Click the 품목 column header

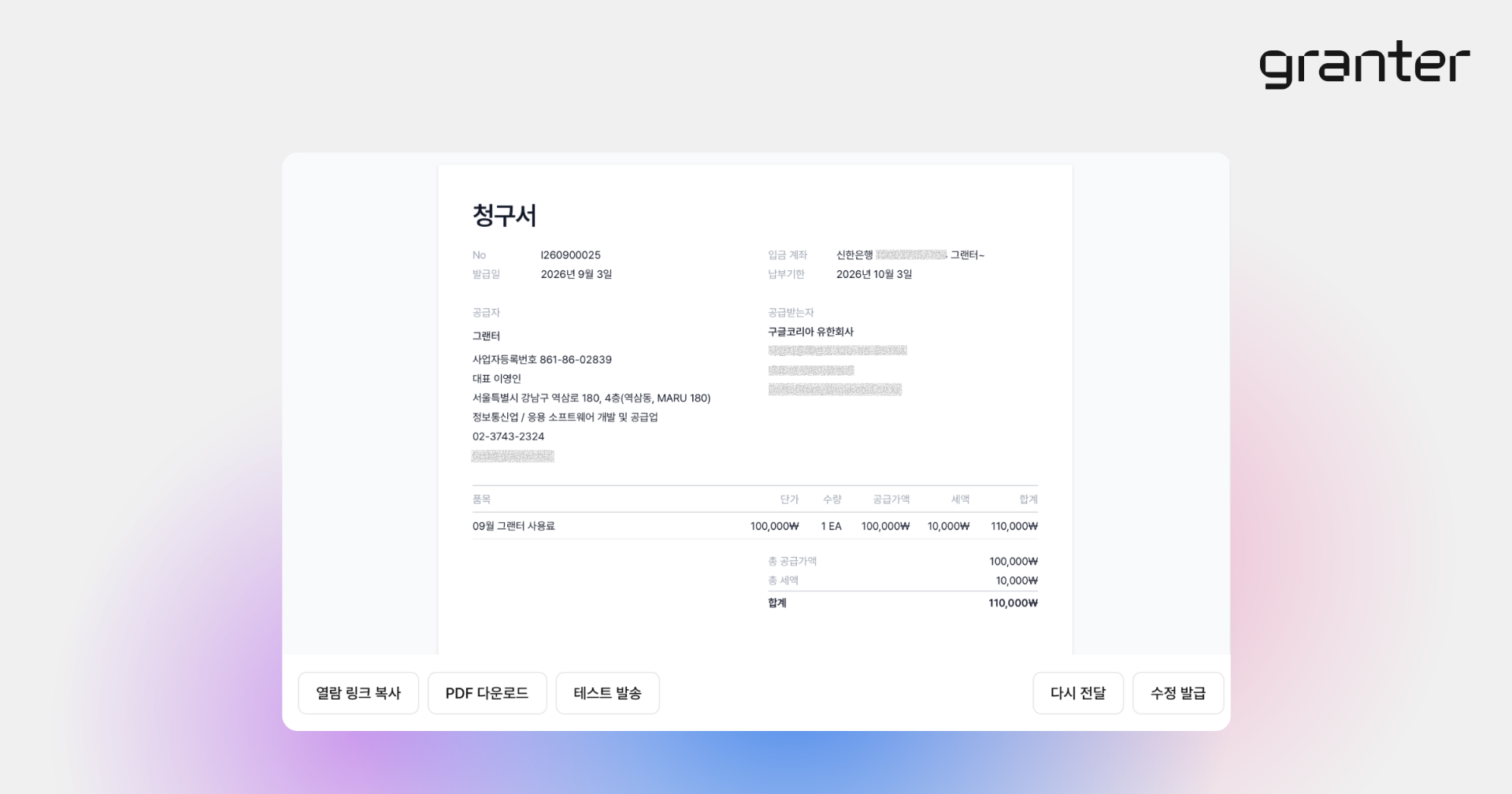pos(481,499)
